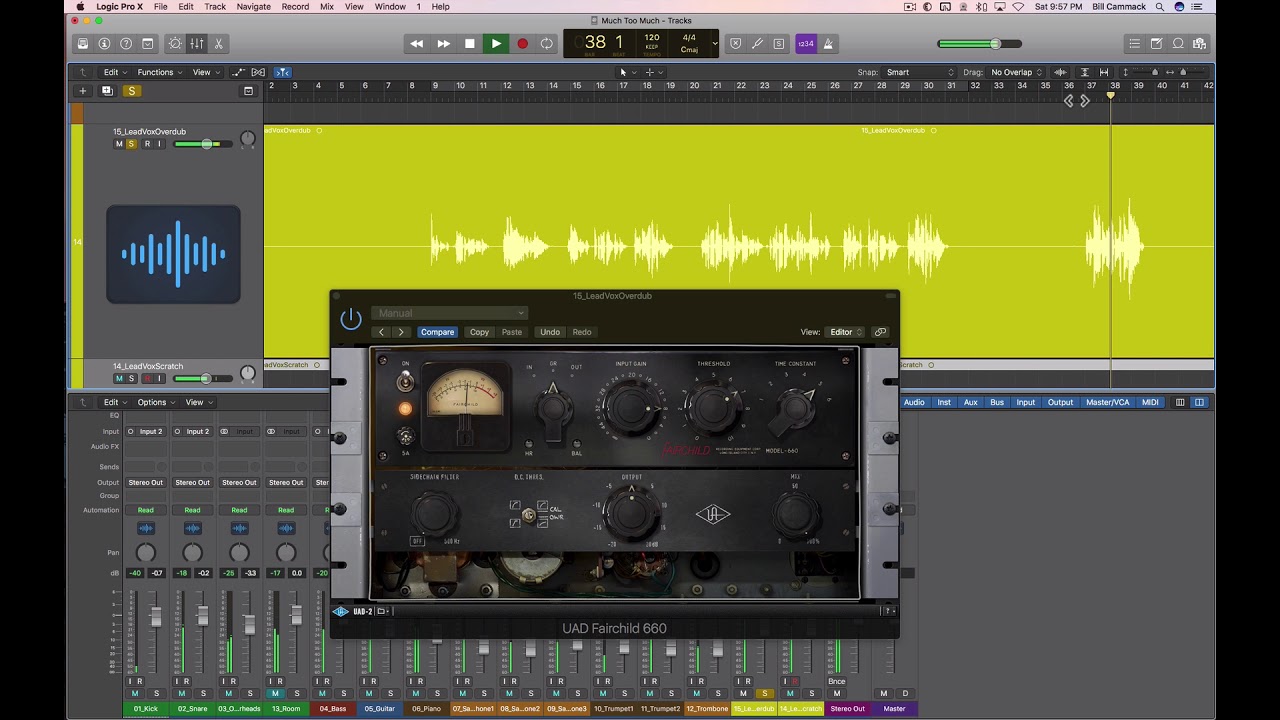
Task: Click the plugin Redo button
Action: tap(582, 332)
